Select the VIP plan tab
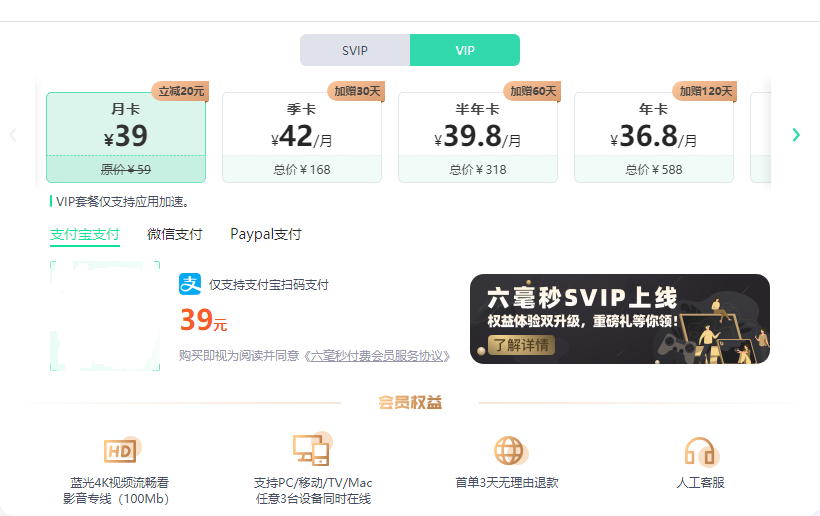Viewport: 820px width, 516px height. pyautogui.click(x=465, y=50)
